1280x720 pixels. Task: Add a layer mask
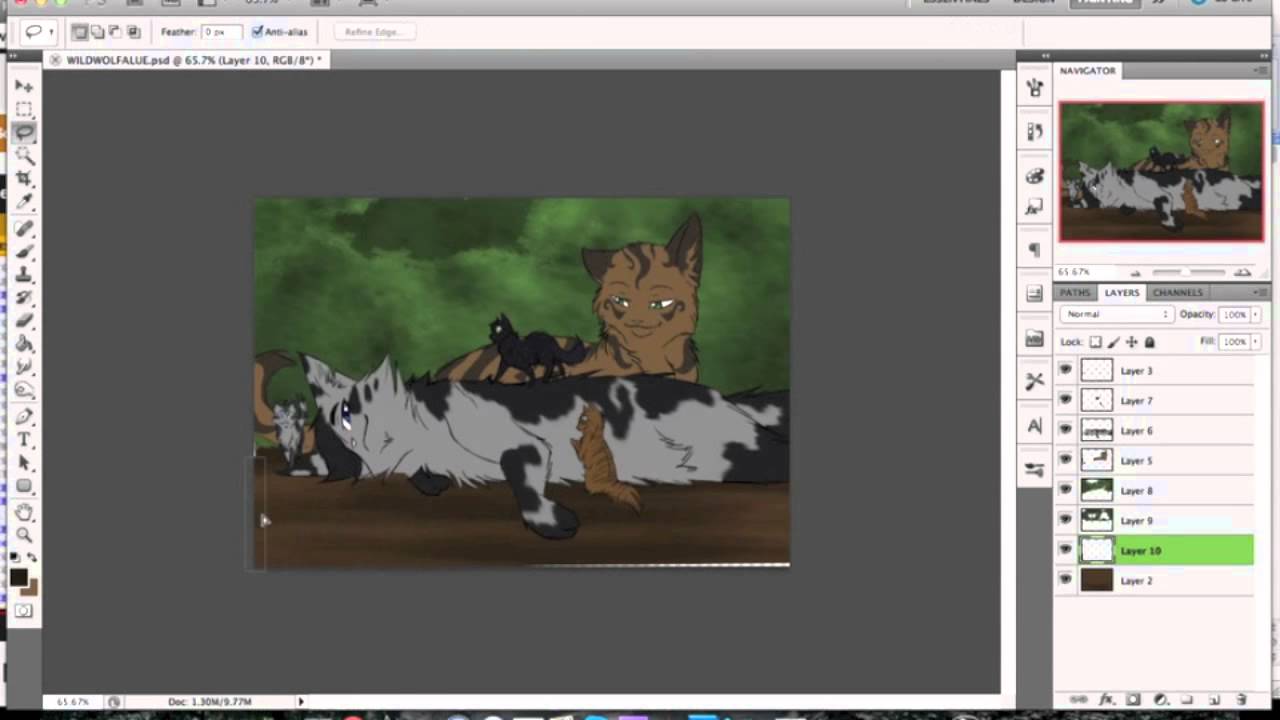(1134, 700)
